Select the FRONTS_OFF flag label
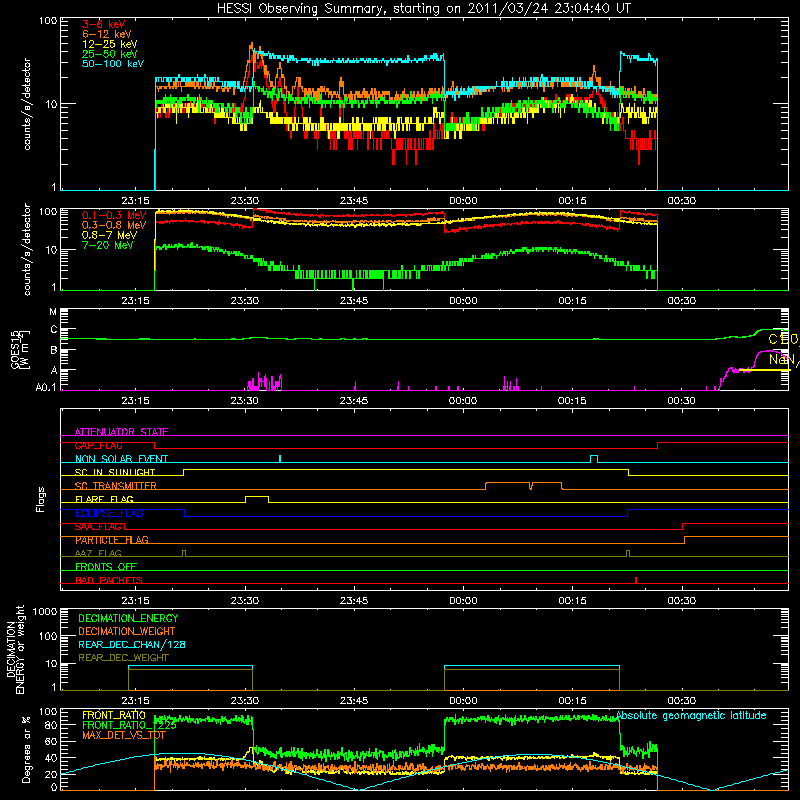The image size is (800, 800). point(106,566)
